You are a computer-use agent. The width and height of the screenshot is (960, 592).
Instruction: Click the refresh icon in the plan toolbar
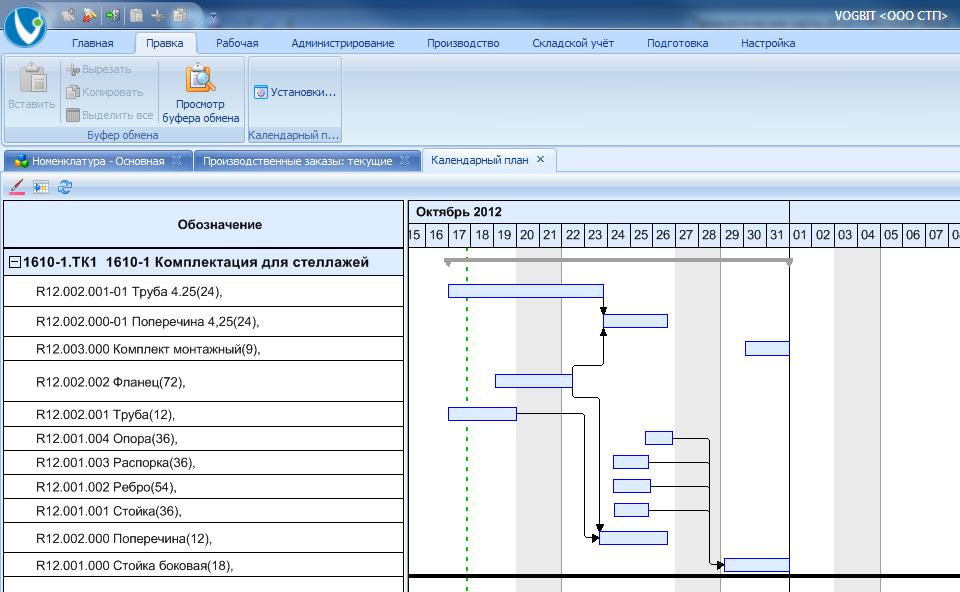(65, 187)
